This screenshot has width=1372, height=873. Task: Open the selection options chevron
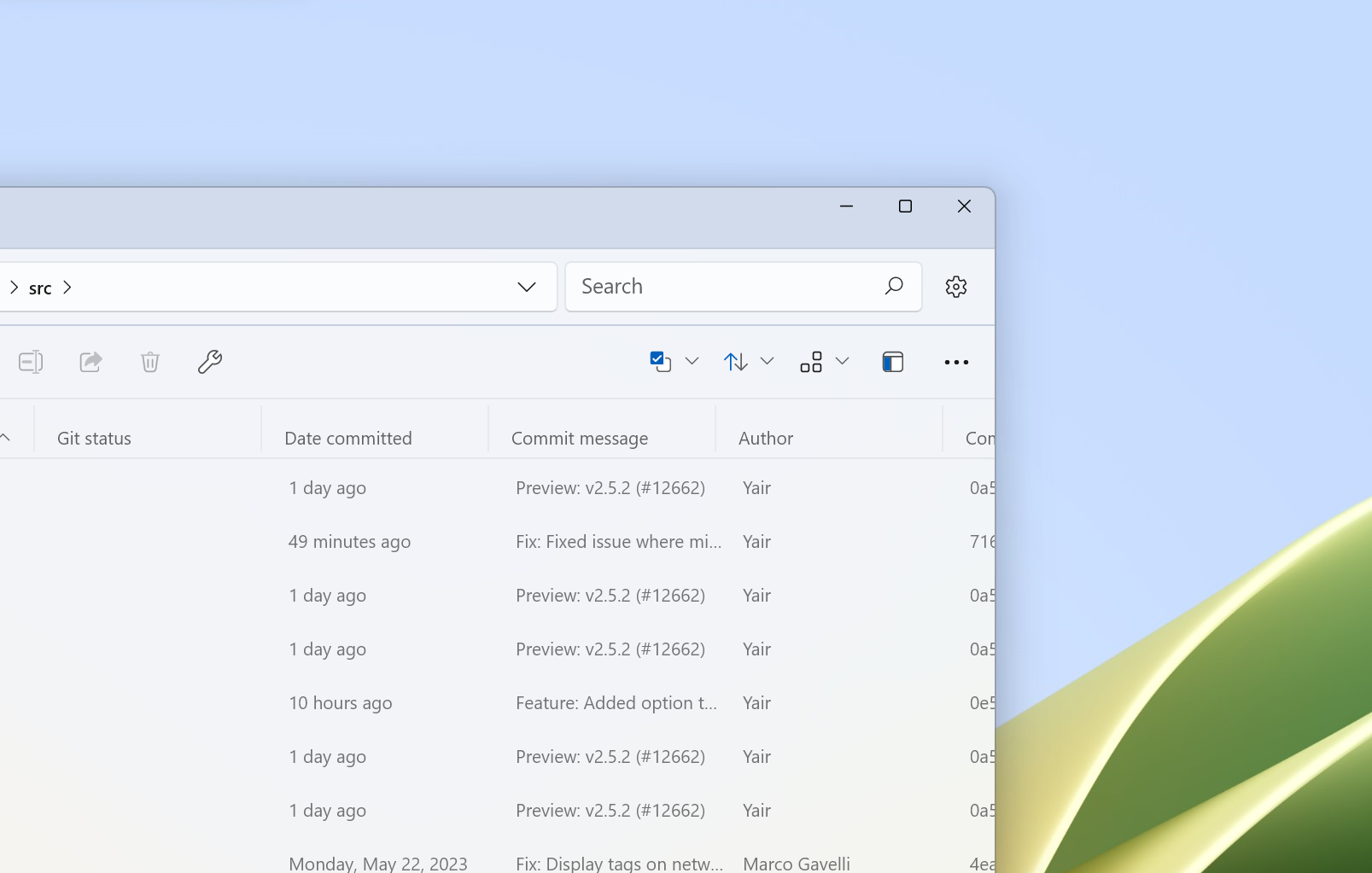coord(692,362)
